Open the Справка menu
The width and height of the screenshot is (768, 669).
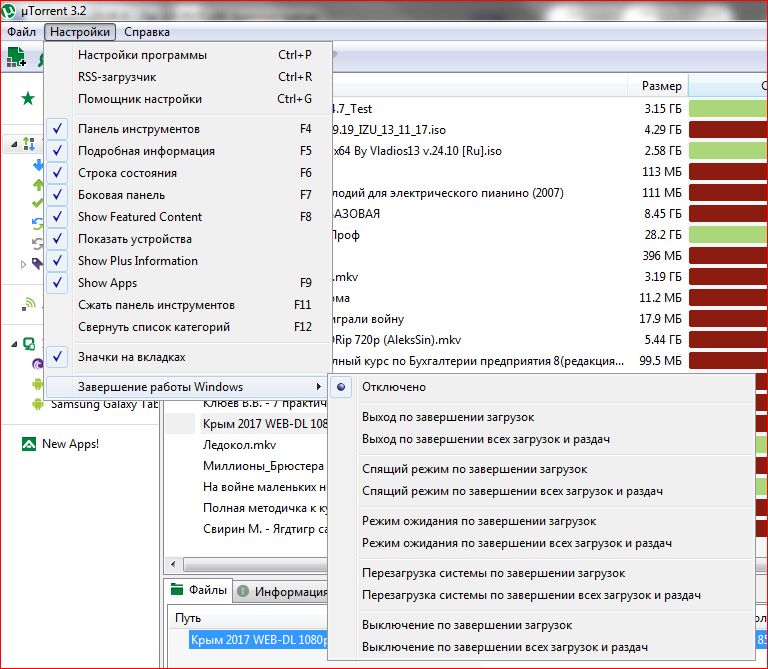tap(147, 32)
